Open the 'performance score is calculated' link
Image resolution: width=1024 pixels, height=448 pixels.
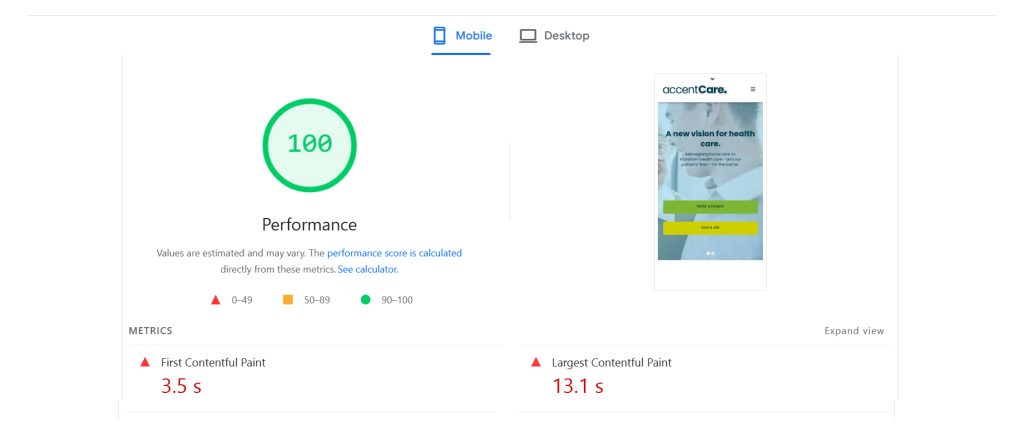click(x=394, y=253)
